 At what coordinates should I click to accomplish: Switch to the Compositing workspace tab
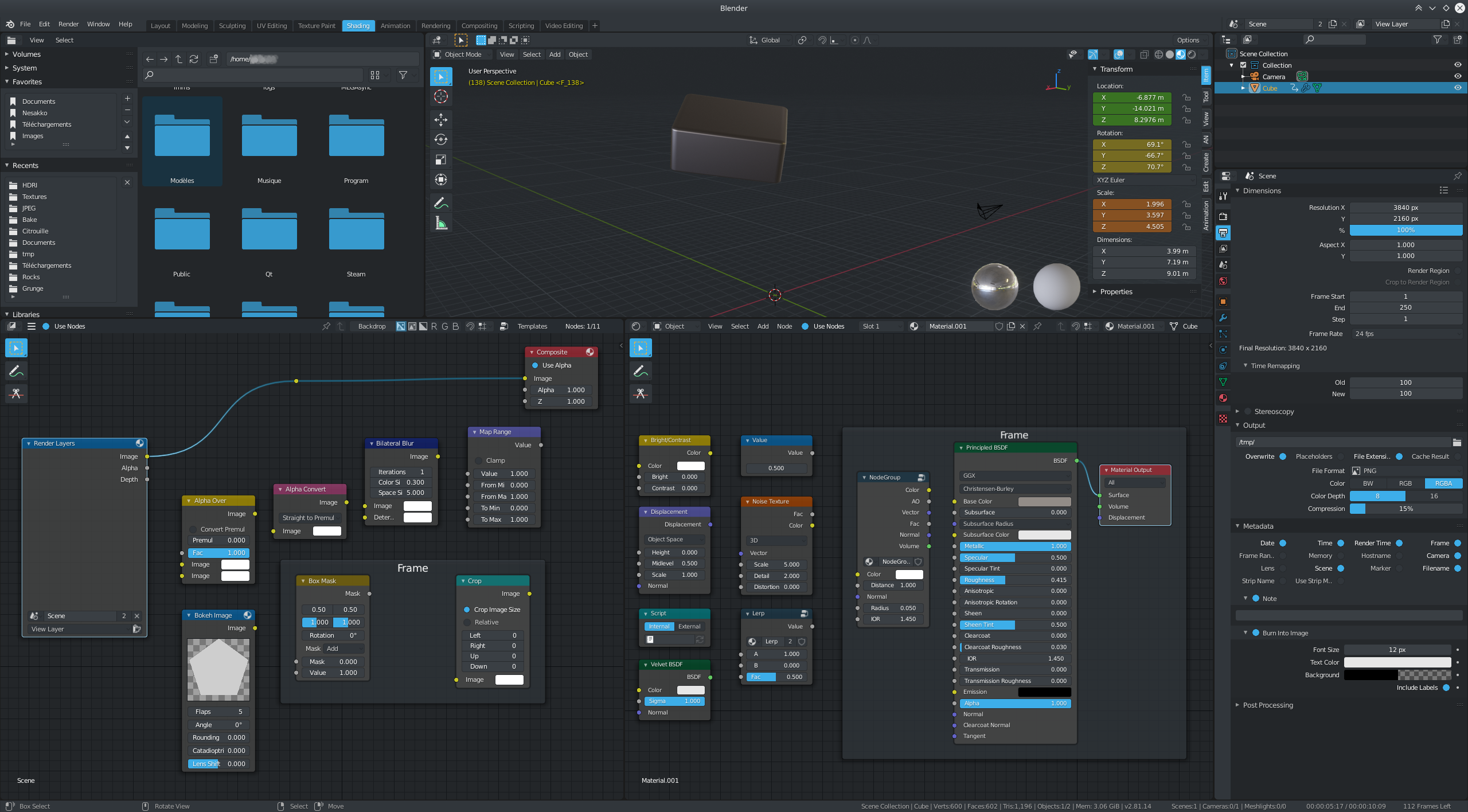(479, 26)
